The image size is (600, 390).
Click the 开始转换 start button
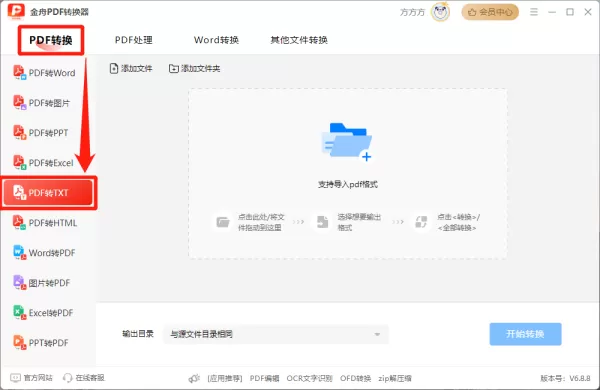pyautogui.click(x=525, y=334)
